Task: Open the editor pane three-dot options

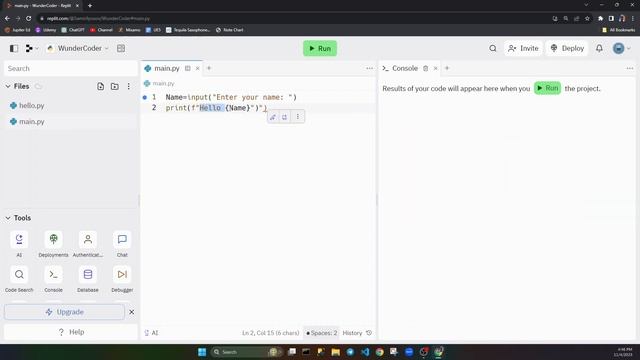Action: (x=369, y=68)
